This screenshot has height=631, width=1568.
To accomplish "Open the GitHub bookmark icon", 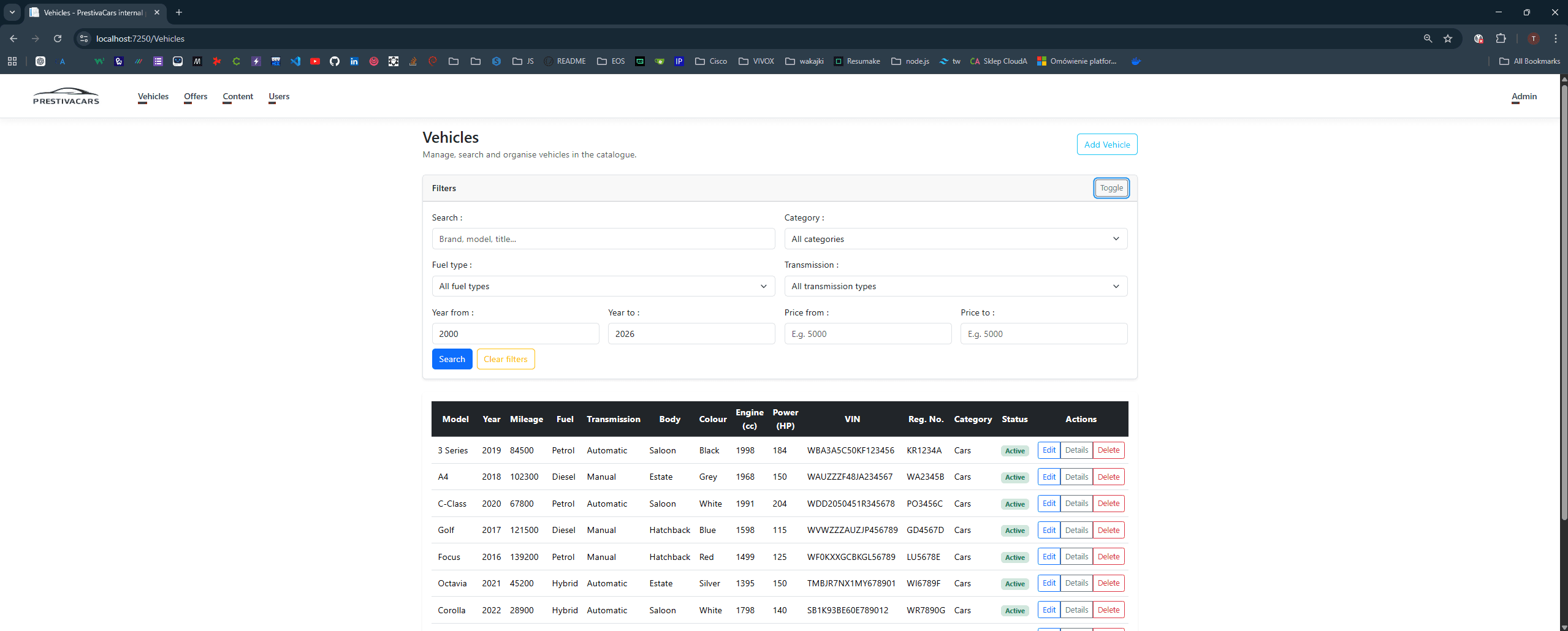I will (335, 61).
